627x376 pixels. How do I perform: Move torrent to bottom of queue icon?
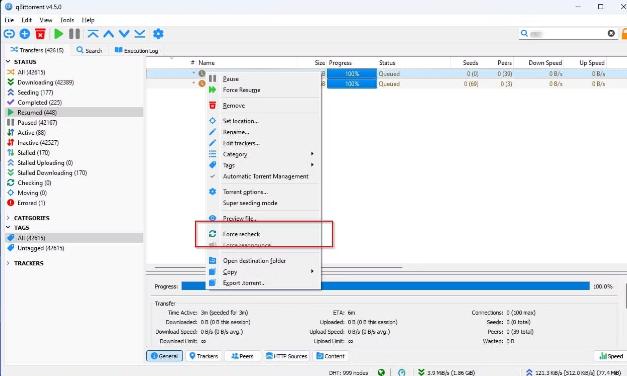point(140,34)
